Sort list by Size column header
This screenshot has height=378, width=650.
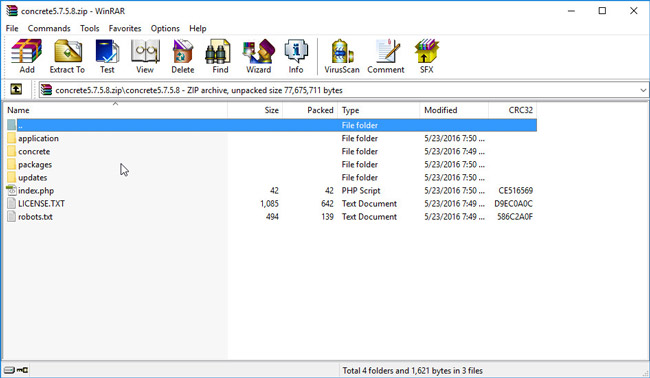pos(255,110)
